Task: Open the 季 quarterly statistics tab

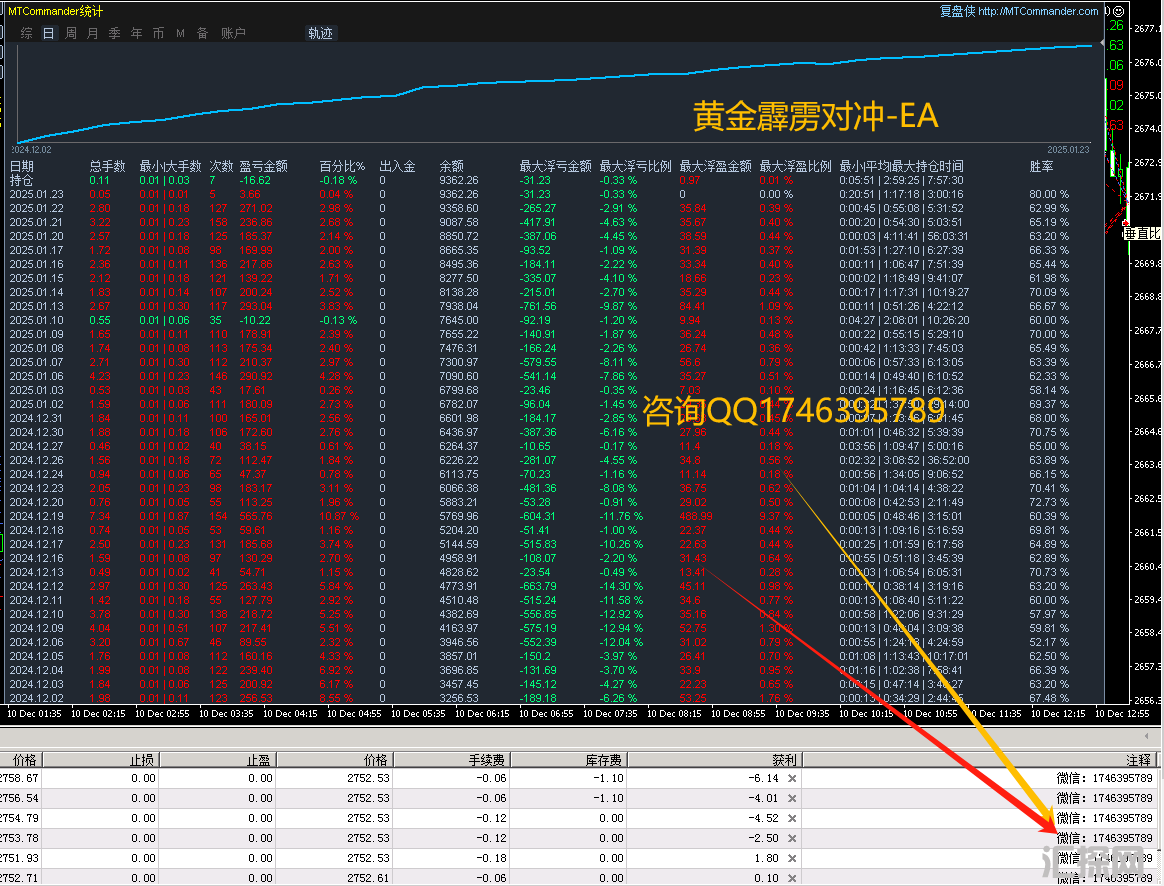Action: point(114,33)
